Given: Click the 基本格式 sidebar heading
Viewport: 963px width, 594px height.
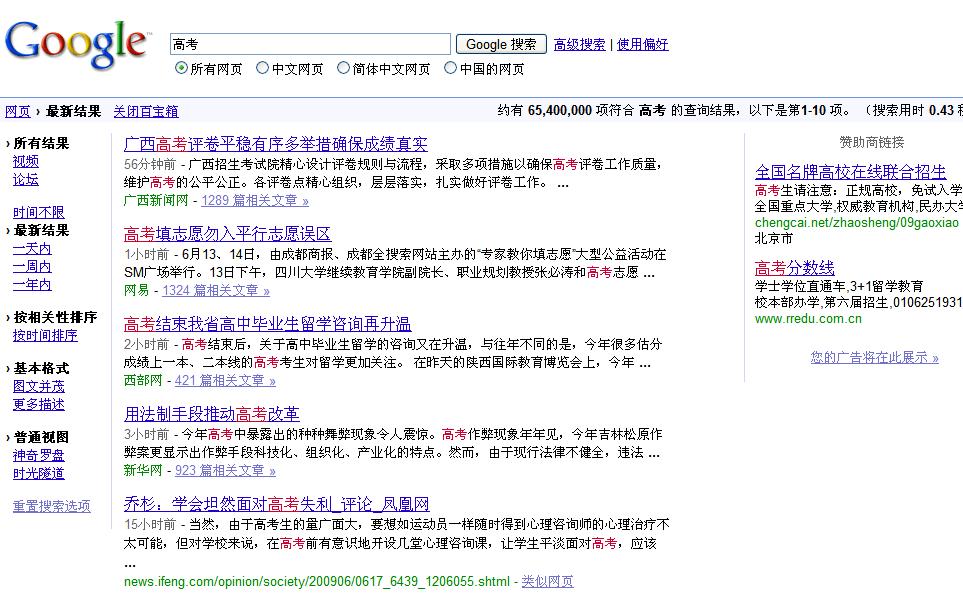Looking at the screenshot, I should pos(41,368).
